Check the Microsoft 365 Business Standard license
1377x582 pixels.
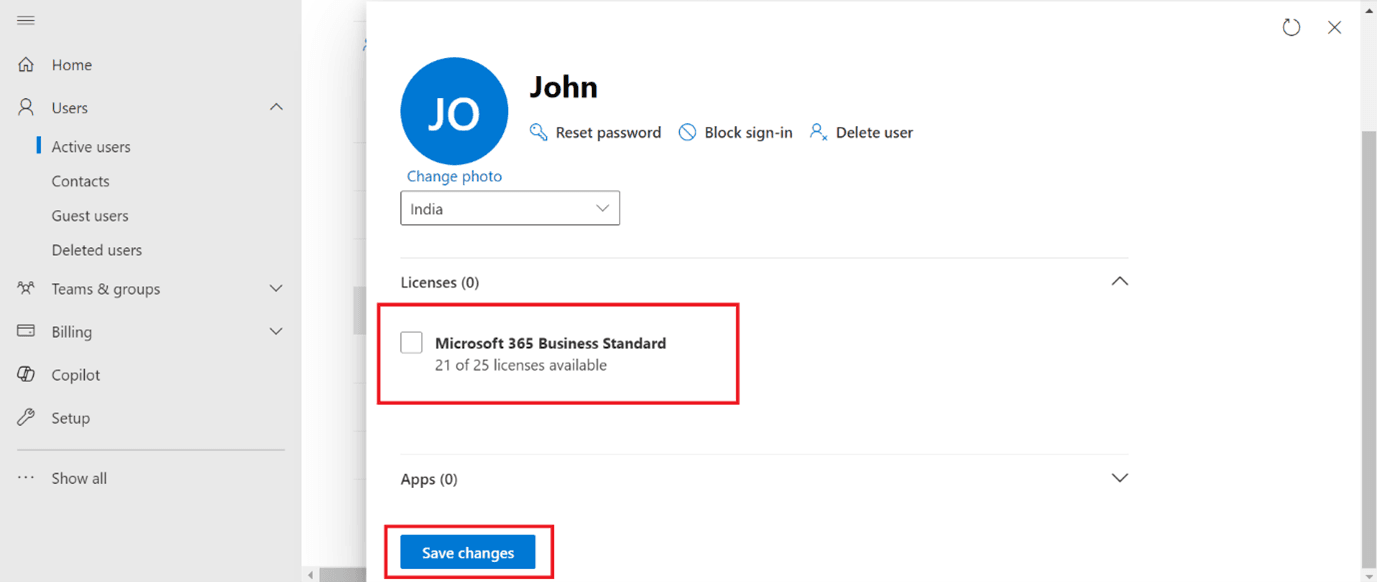(x=411, y=342)
